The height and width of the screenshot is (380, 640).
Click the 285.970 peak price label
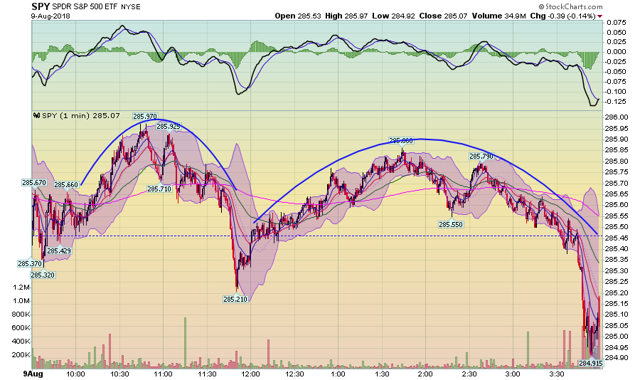(x=145, y=117)
